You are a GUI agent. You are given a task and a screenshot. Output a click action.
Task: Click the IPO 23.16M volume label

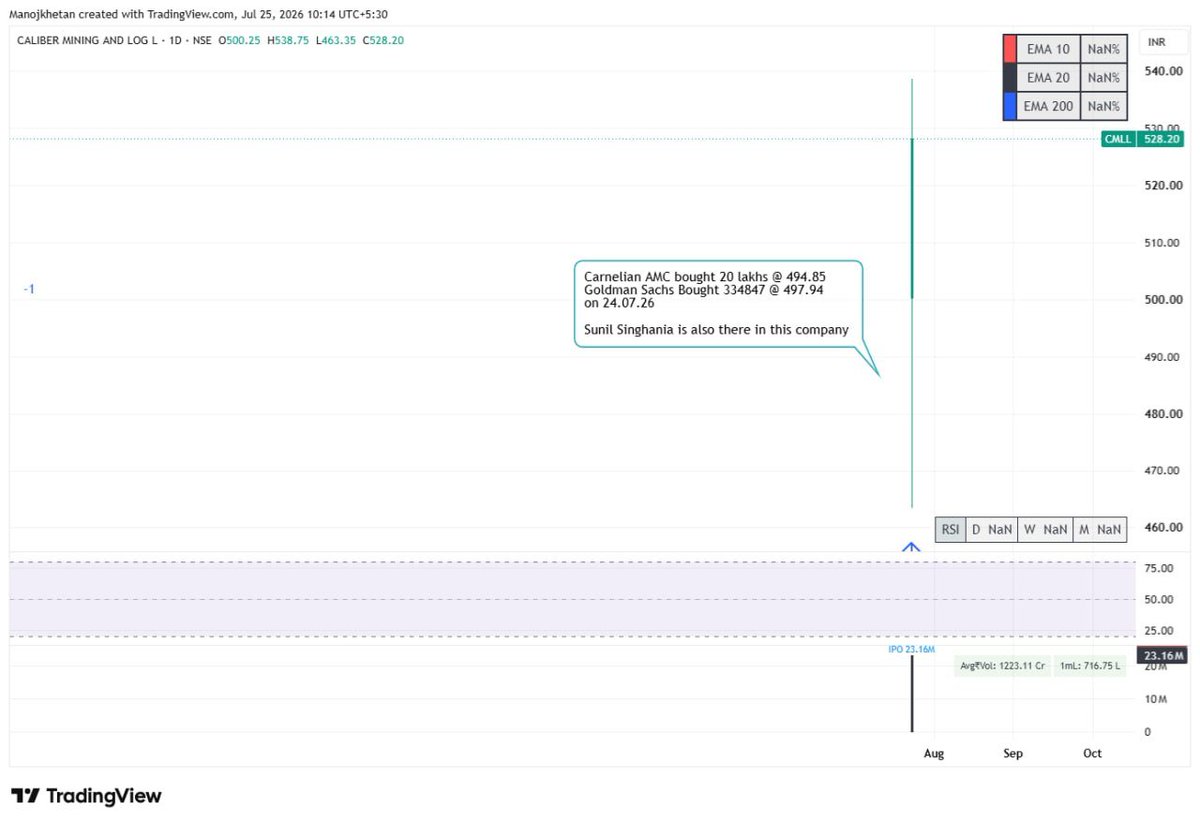click(911, 650)
